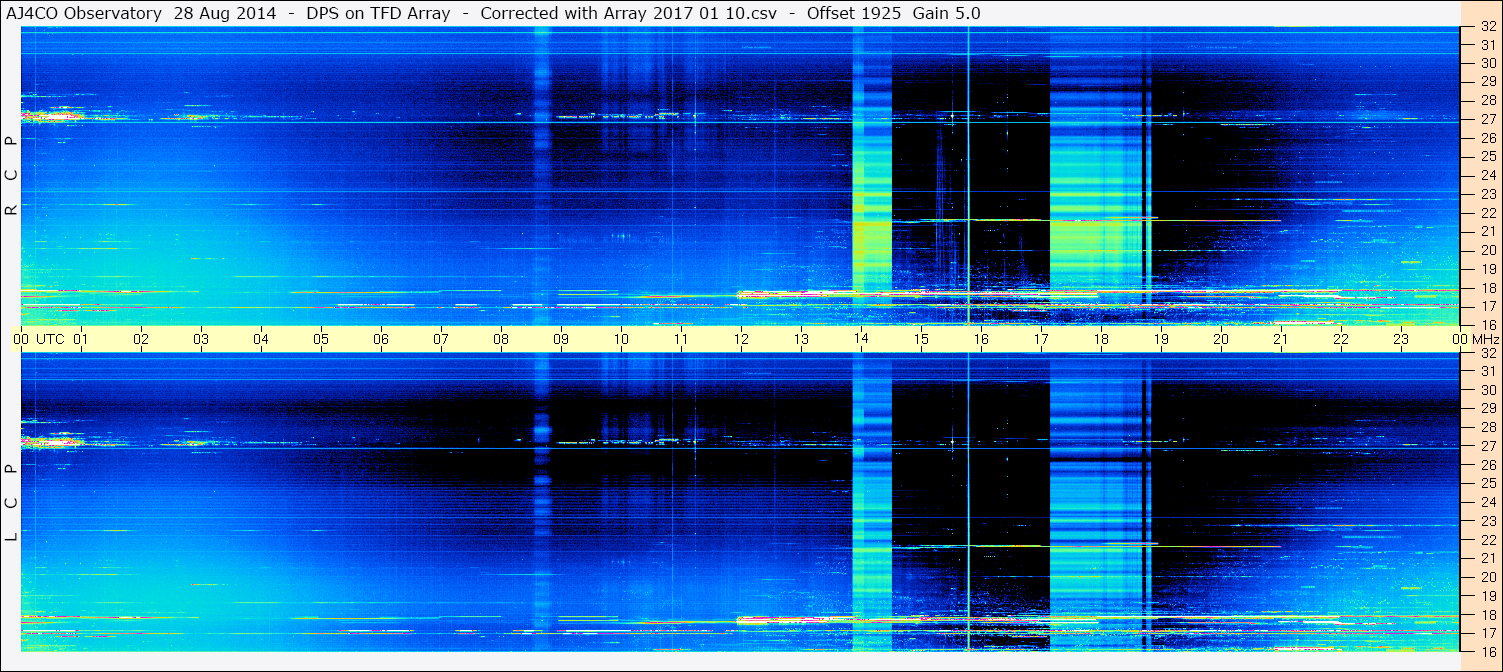Select the 11 hour mark on time axis
Viewport: 1503px width, 672px height.
tap(681, 339)
